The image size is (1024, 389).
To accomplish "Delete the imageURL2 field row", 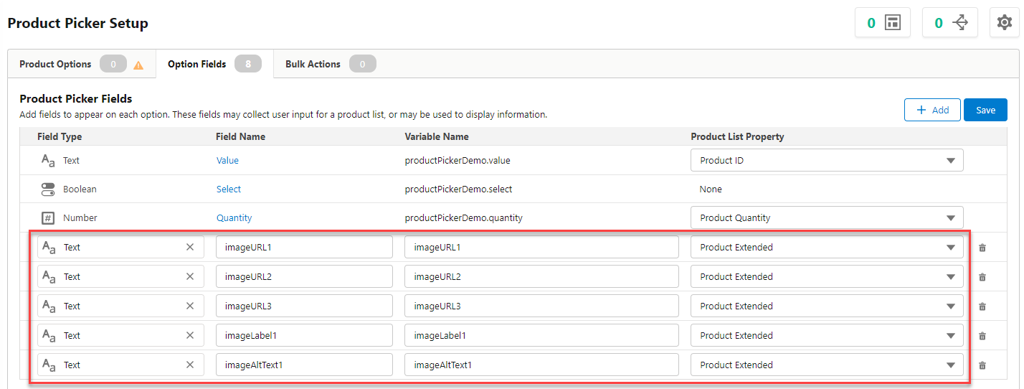I will [x=982, y=277].
